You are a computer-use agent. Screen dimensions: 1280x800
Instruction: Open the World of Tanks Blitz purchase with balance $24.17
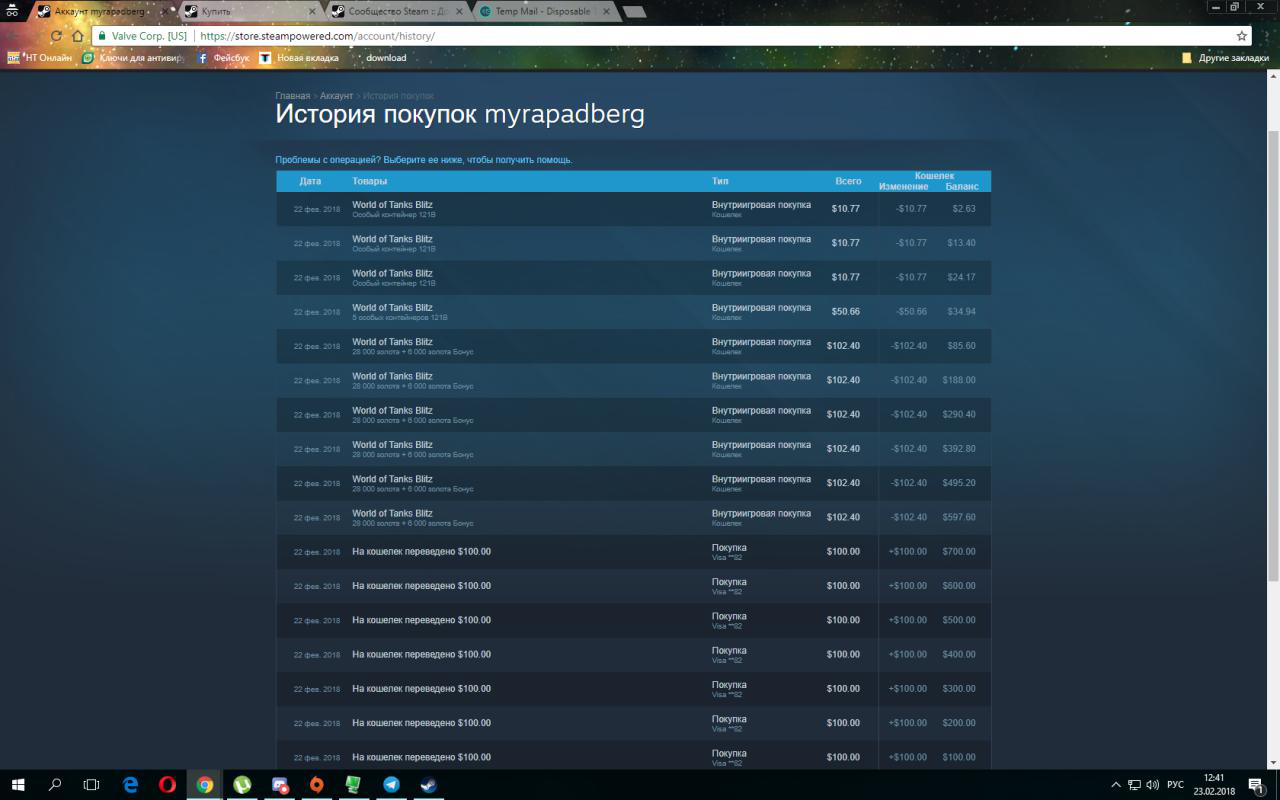(634, 277)
